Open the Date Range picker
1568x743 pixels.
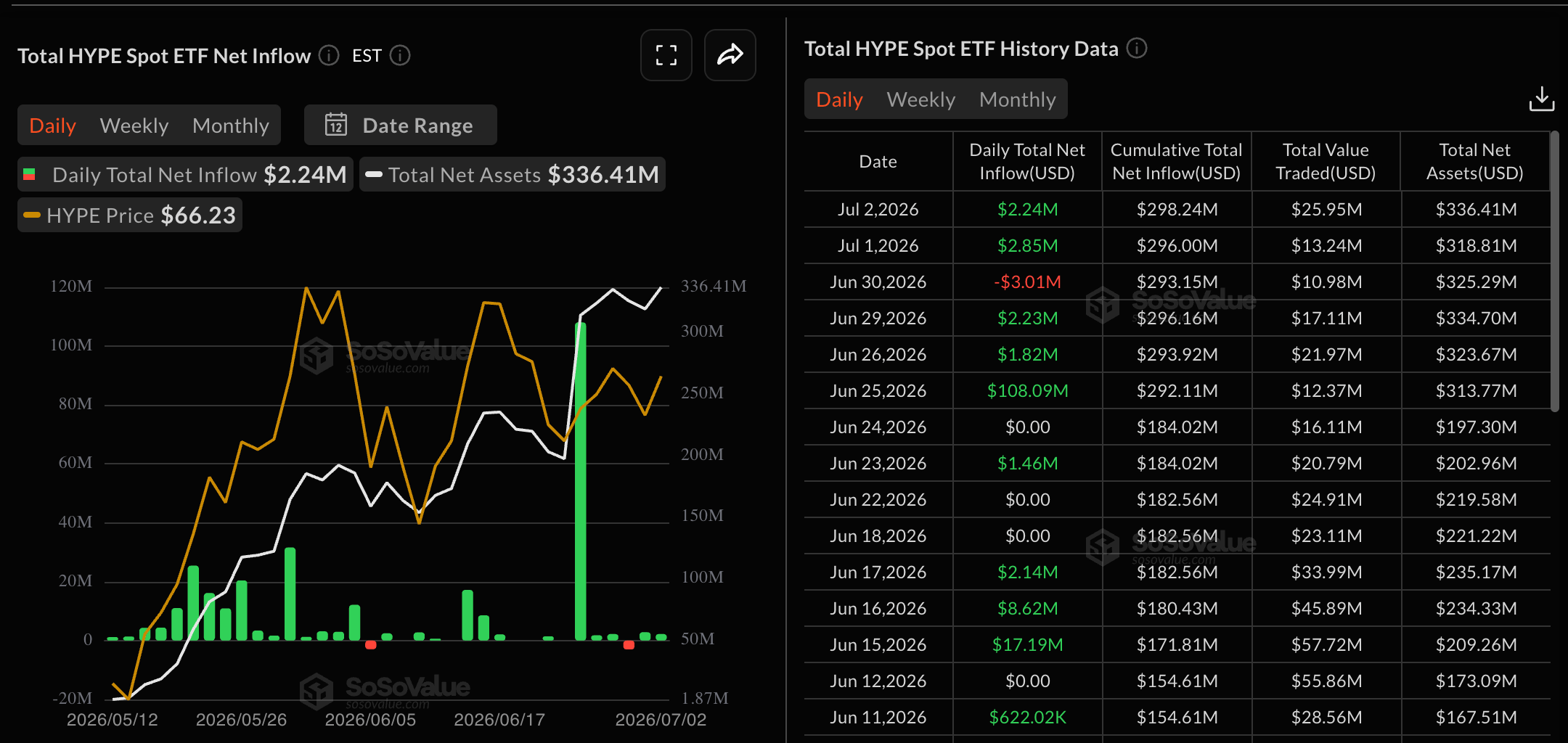point(401,125)
